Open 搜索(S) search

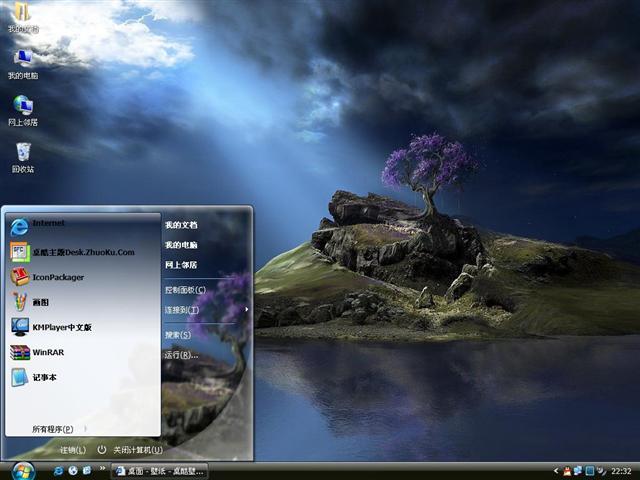click(178, 335)
